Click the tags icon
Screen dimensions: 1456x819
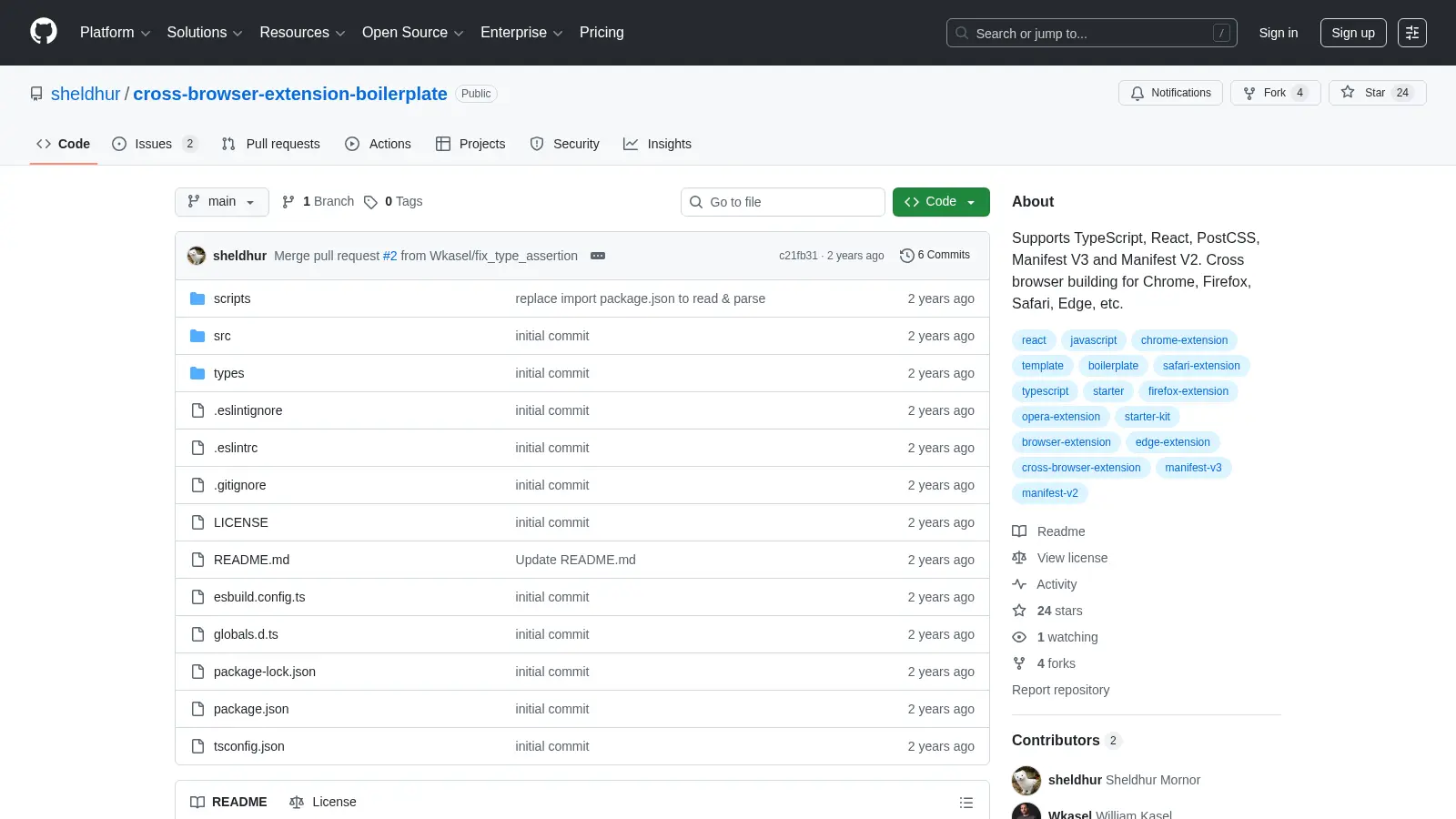pyautogui.click(x=370, y=202)
